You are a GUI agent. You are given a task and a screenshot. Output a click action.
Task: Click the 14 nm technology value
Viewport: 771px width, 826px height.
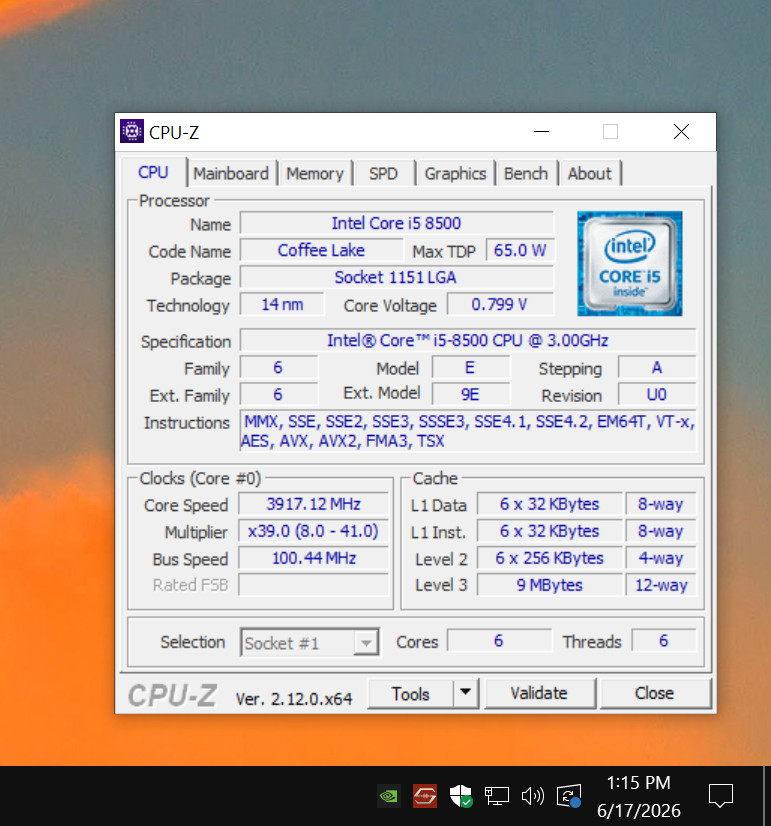coord(282,304)
